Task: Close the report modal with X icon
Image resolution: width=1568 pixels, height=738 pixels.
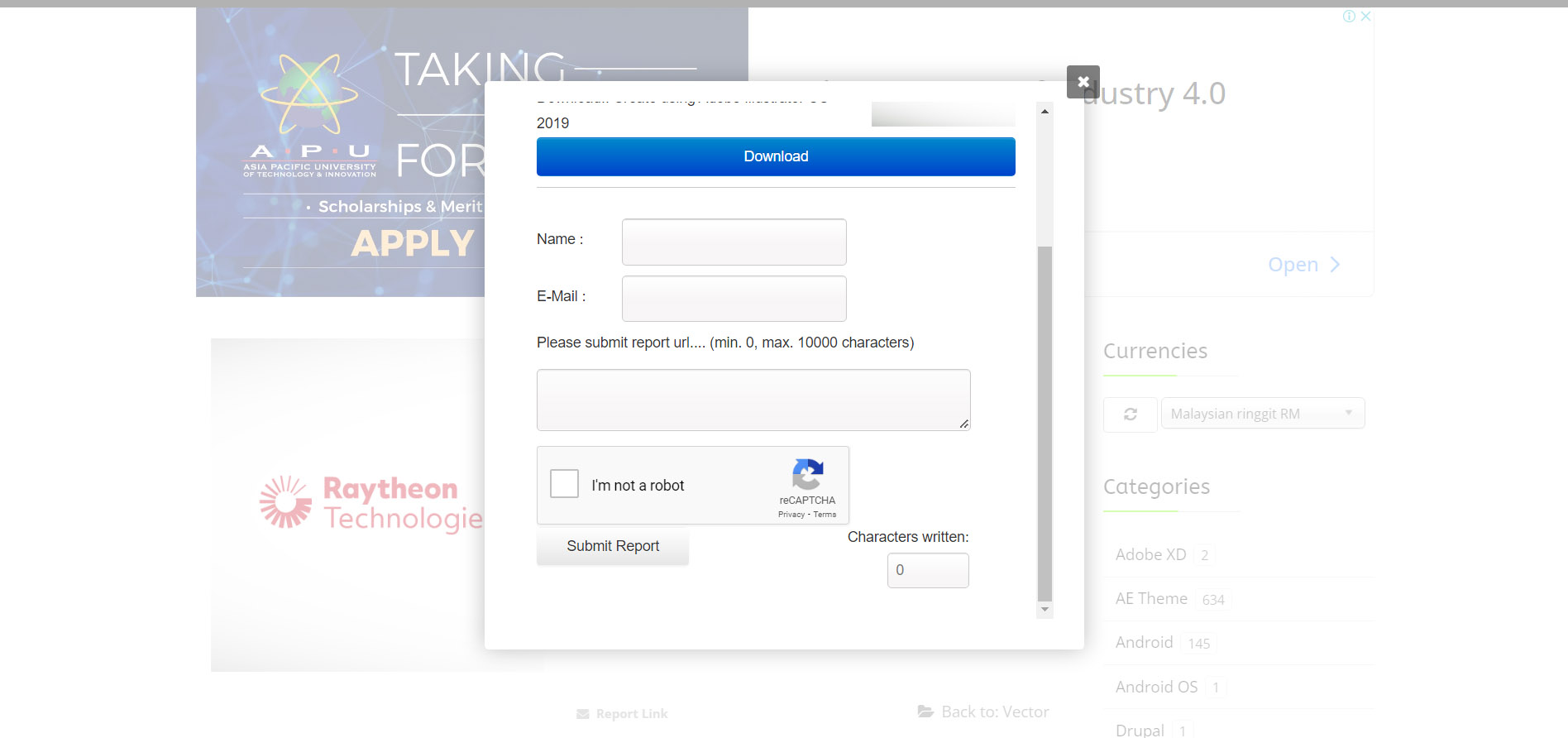Action: click(1083, 82)
